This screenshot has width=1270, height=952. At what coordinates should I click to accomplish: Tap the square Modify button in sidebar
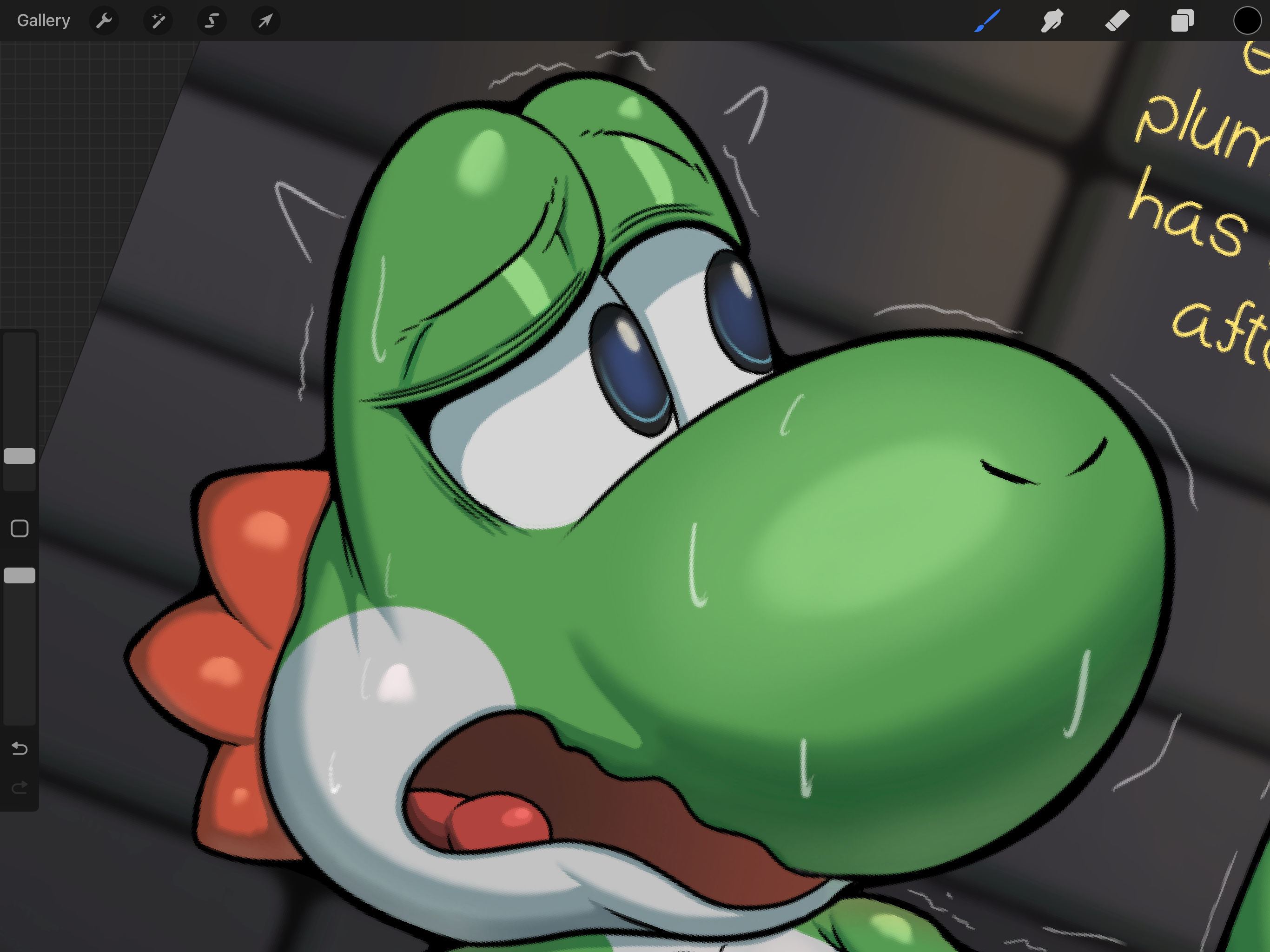pyautogui.click(x=20, y=528)
